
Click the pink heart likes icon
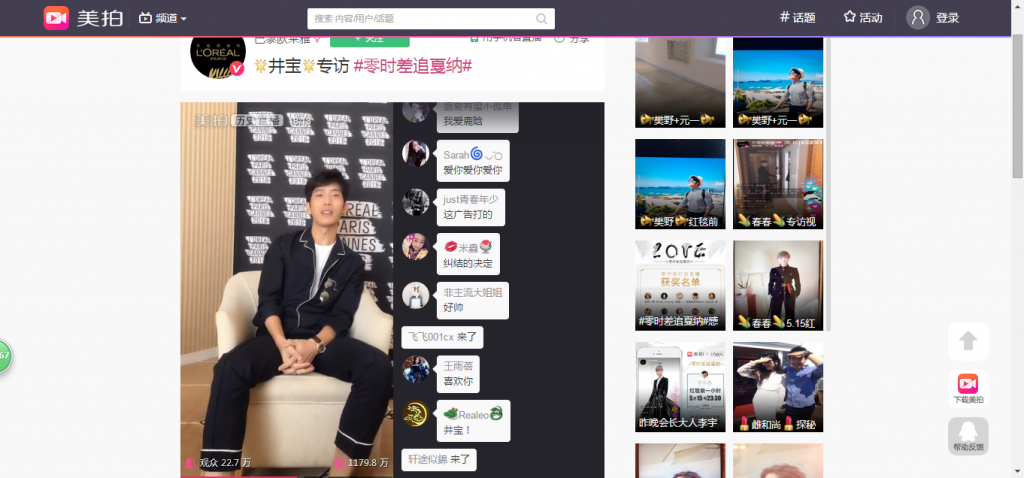pyautogui.click(x=339, y=462)
